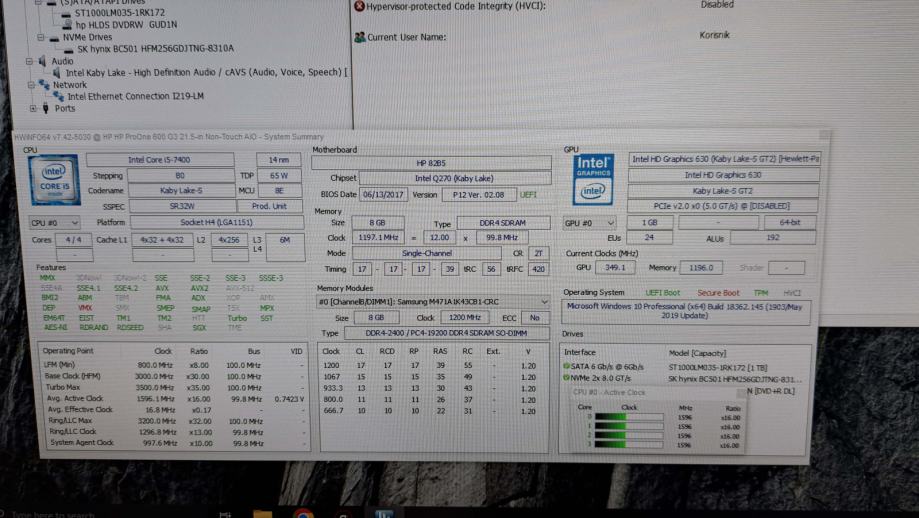Click the P12 Ver. 02.08 BIOS version field
This screenshot has height=518, width=919.
tap(479, 195)
